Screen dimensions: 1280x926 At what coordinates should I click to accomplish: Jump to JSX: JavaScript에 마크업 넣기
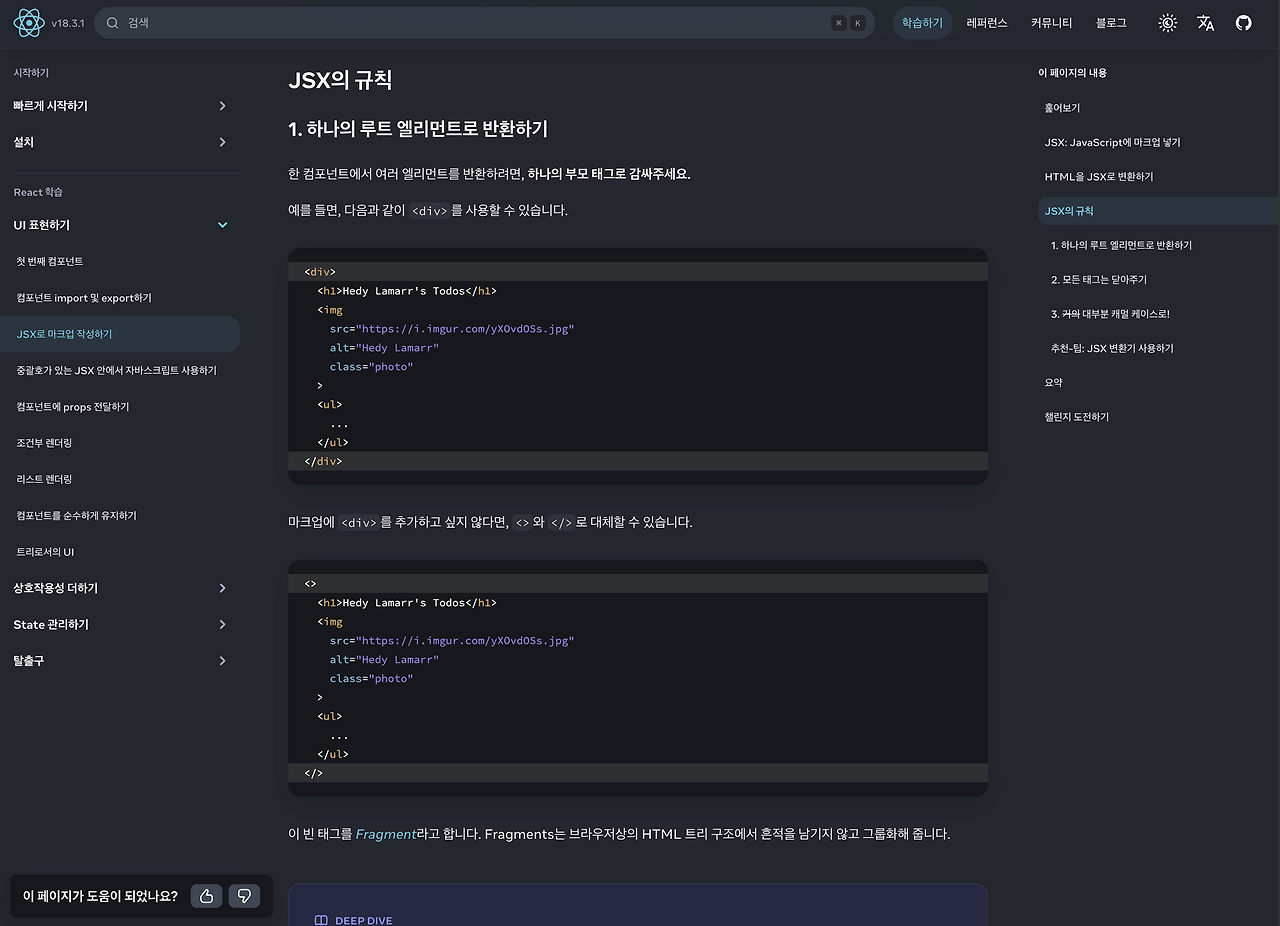pos(1112,142)
